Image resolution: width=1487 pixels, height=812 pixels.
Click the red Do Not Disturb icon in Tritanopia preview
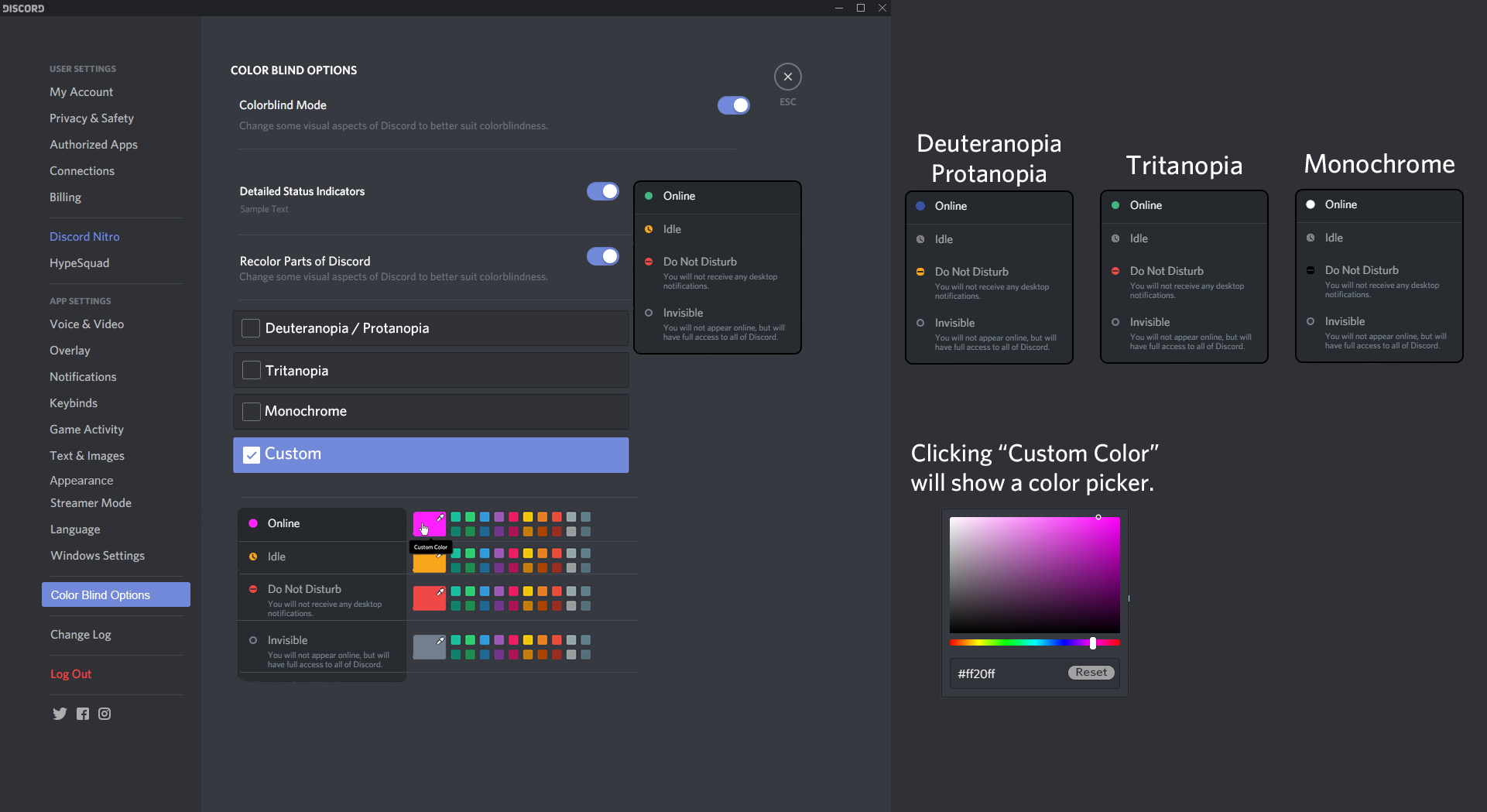click(1115, 271)
